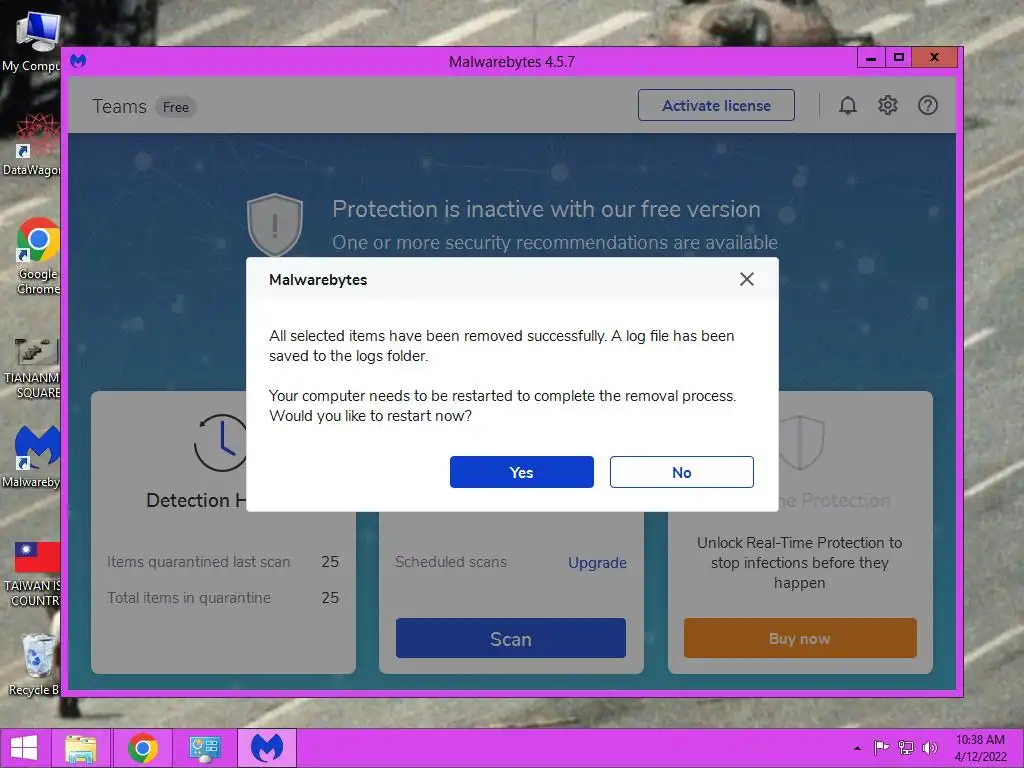Click the Real-Time Protection shield icon

pyautogui.click(x=800, y=442)
